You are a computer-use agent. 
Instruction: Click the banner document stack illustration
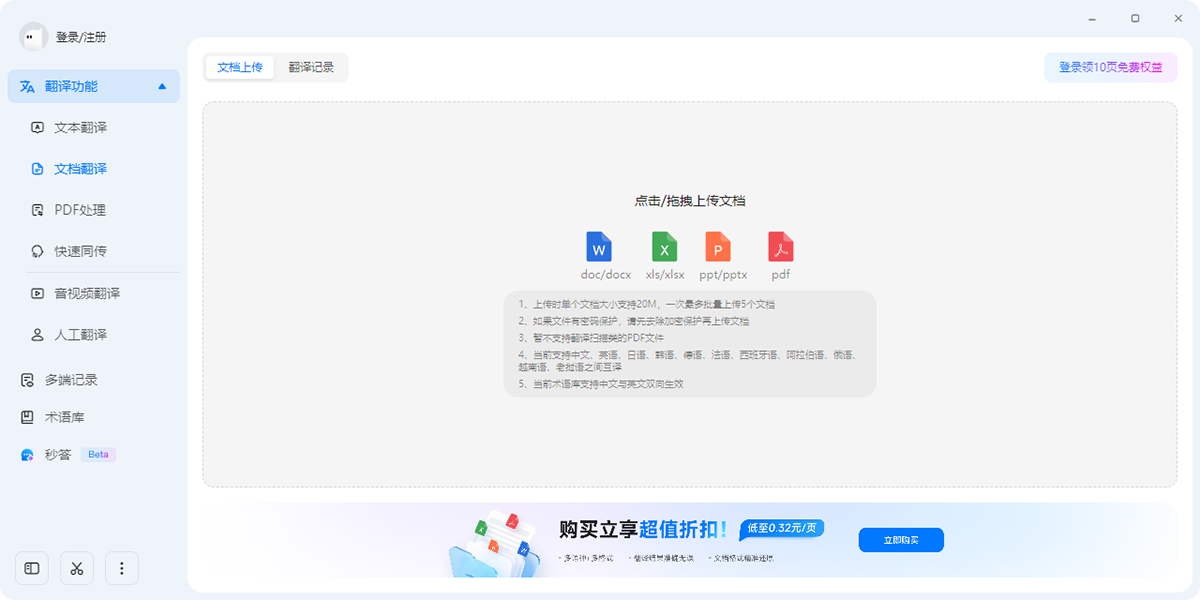pos(494,546)
